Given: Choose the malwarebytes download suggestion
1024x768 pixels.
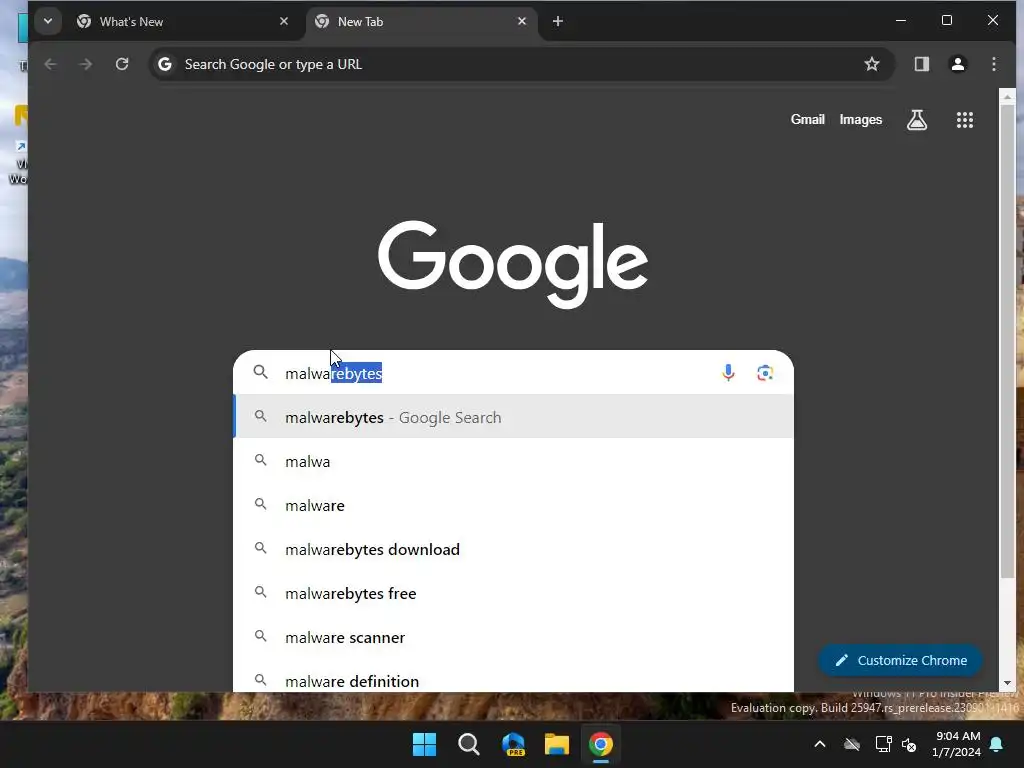Looking at the screenshot, I should 513,549.
